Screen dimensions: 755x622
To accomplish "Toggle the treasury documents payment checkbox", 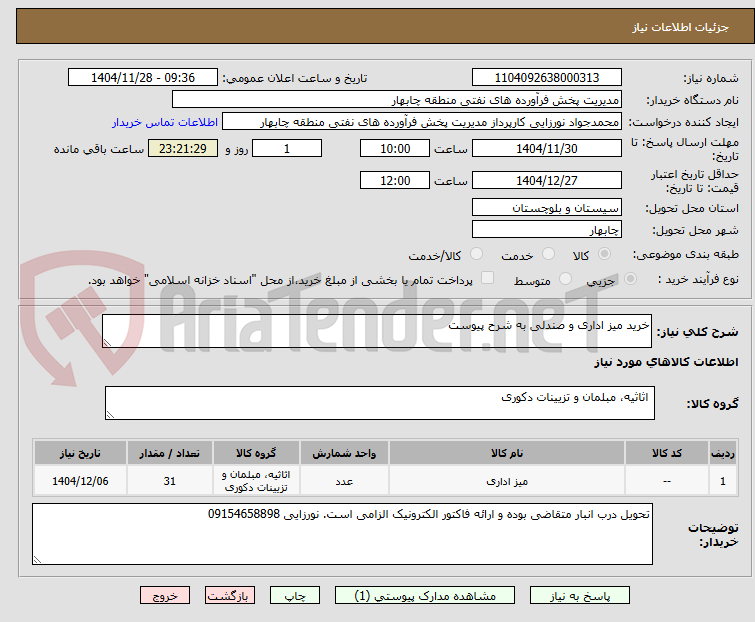I will 487,278.
